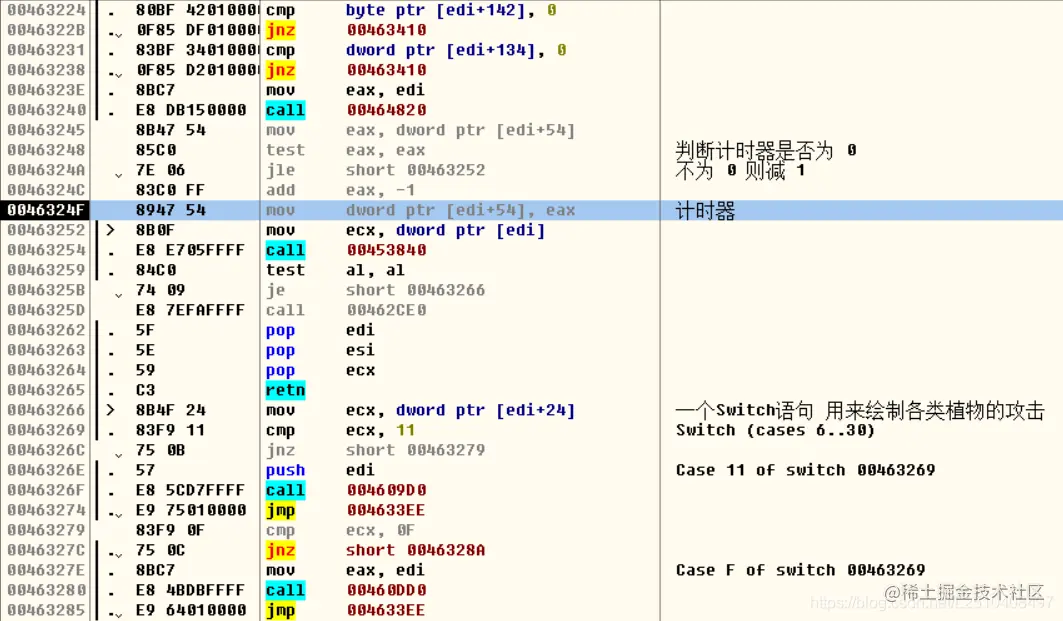Click Switch (cases 6..30) comment
The width and height of the screenshot is (1063, 621).
pos(775,430)
